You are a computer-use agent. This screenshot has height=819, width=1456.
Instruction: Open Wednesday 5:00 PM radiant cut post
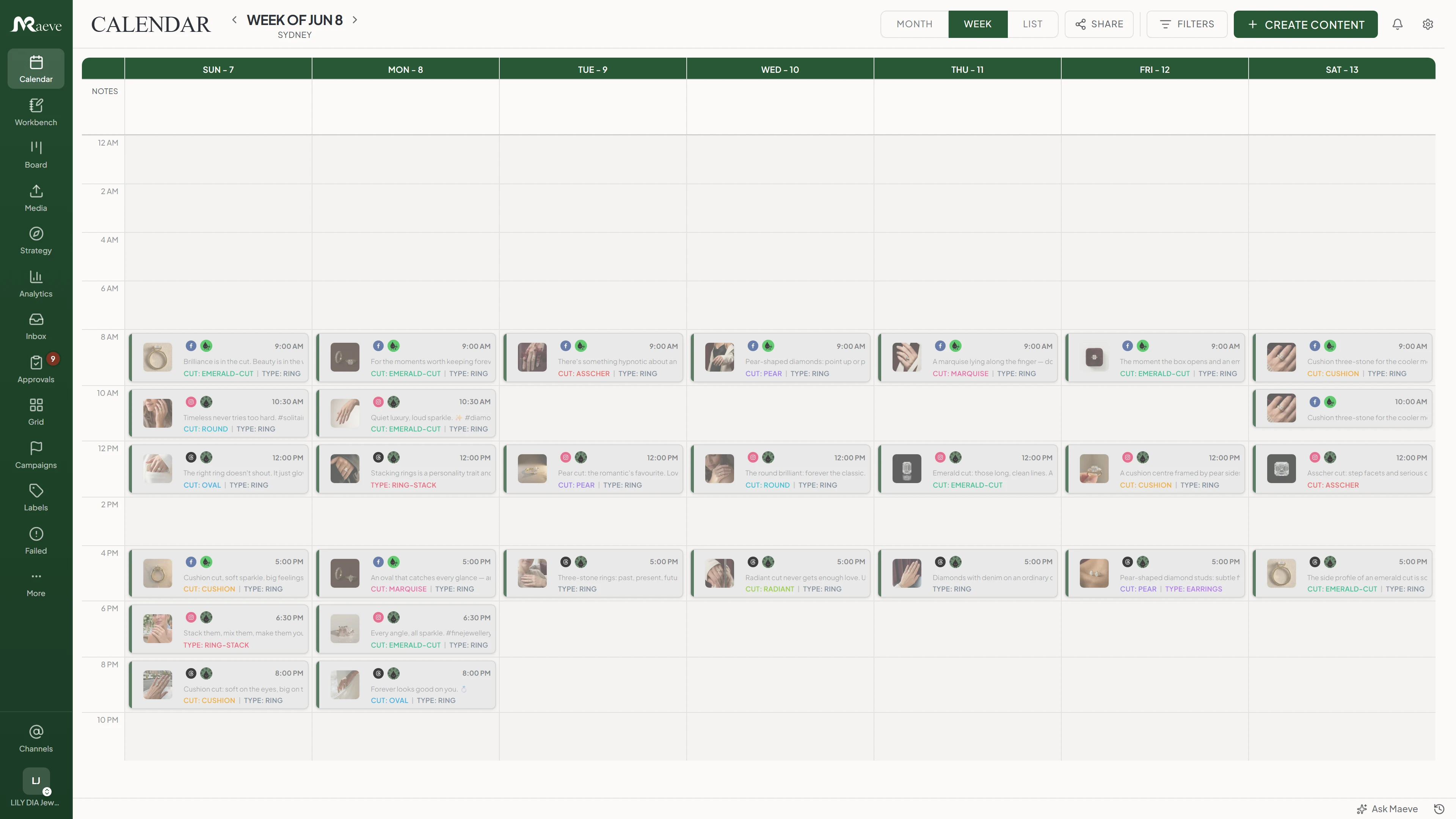click(780, 573)
